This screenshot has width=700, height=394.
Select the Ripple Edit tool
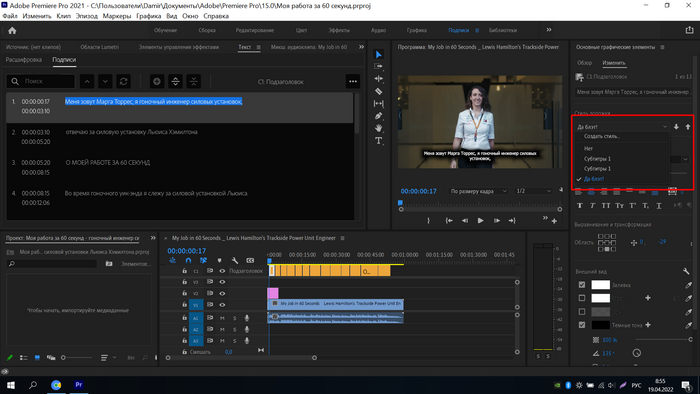[x=379, y=79]
